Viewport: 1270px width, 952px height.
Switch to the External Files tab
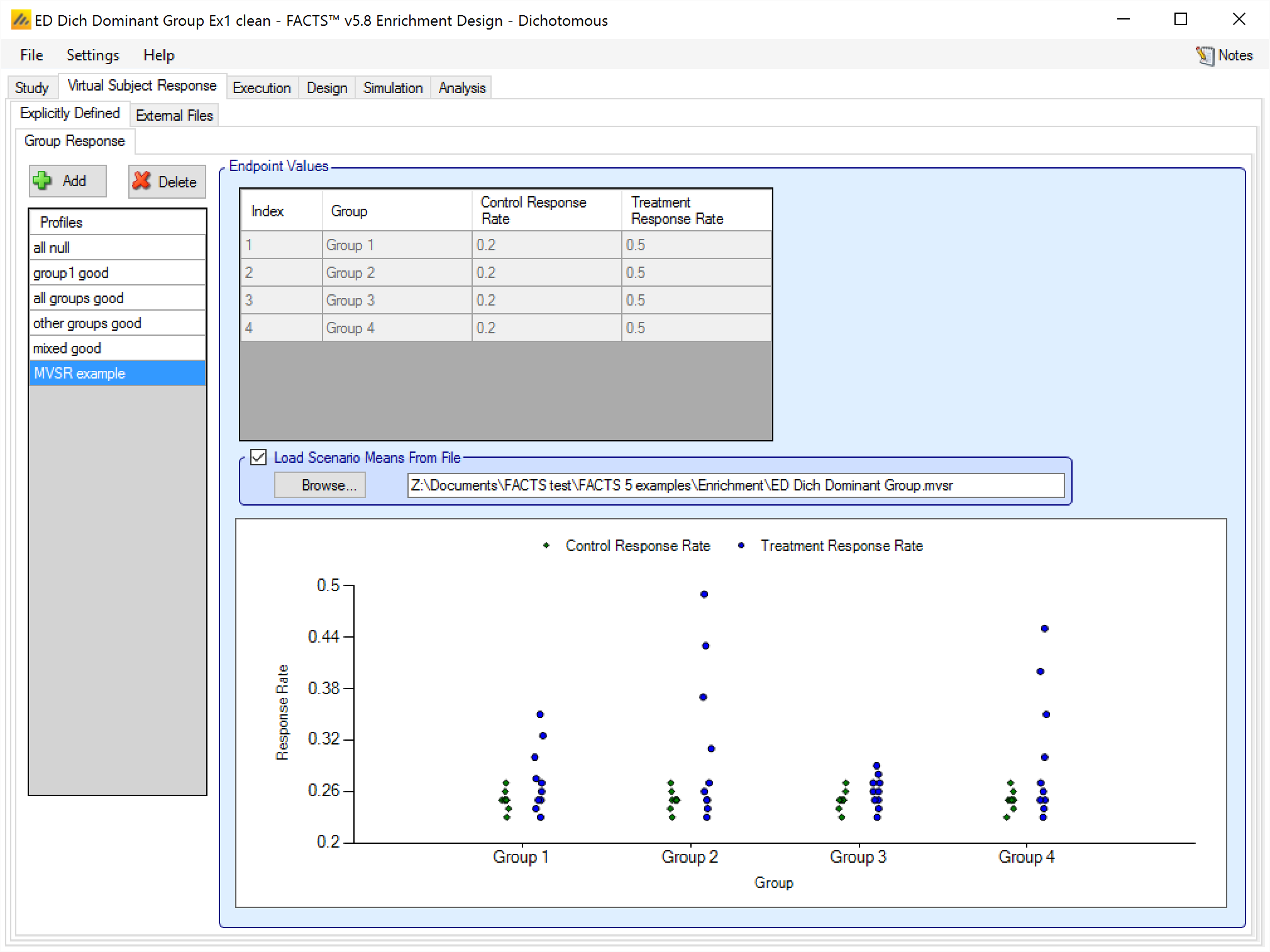174,116
